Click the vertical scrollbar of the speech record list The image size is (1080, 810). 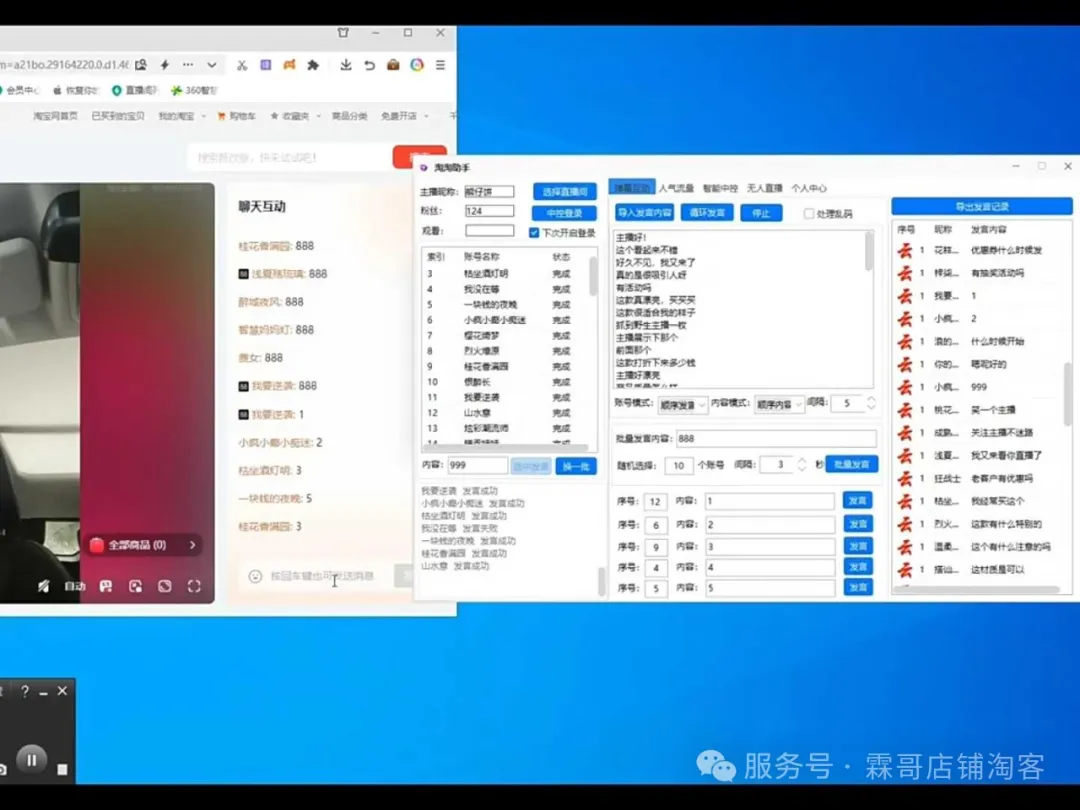pos(1067,390)
